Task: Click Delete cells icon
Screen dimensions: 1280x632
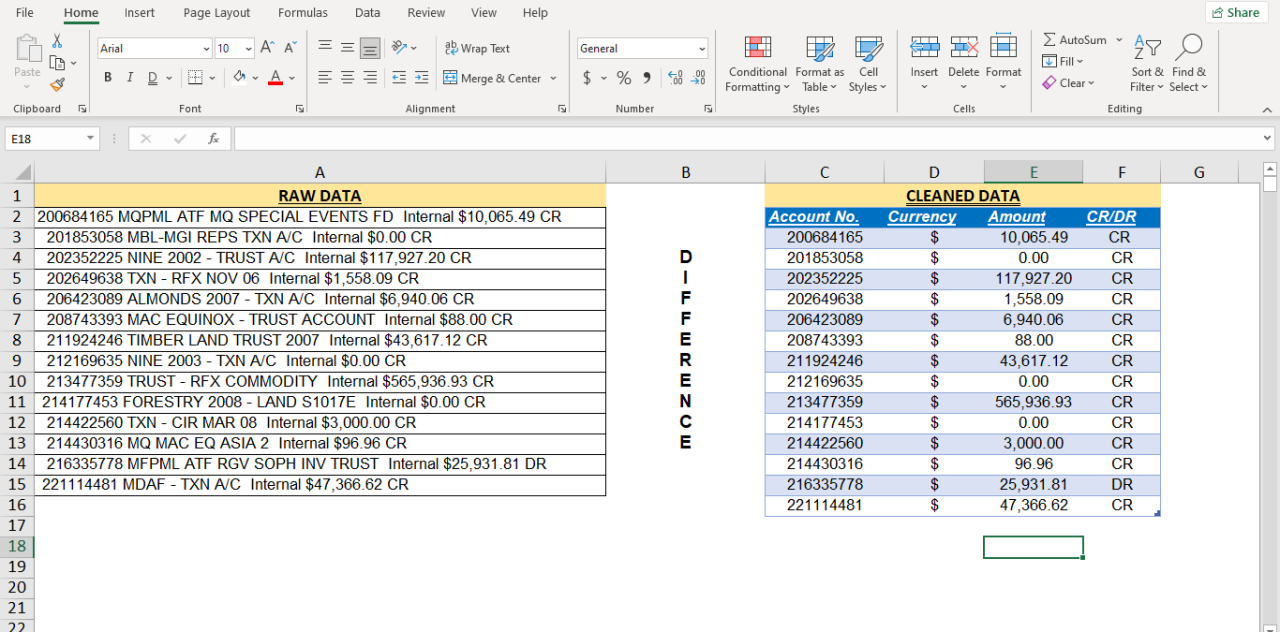Action: pos(964,47)
